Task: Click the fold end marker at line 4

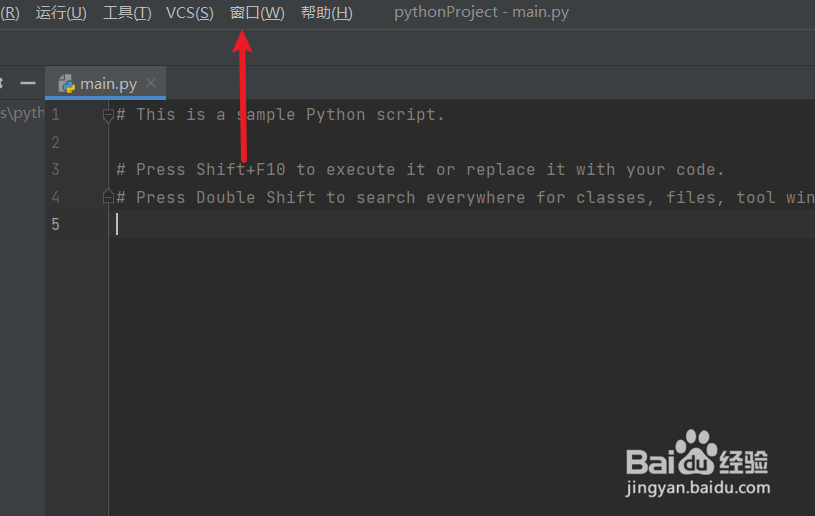Action: (109, 198)
